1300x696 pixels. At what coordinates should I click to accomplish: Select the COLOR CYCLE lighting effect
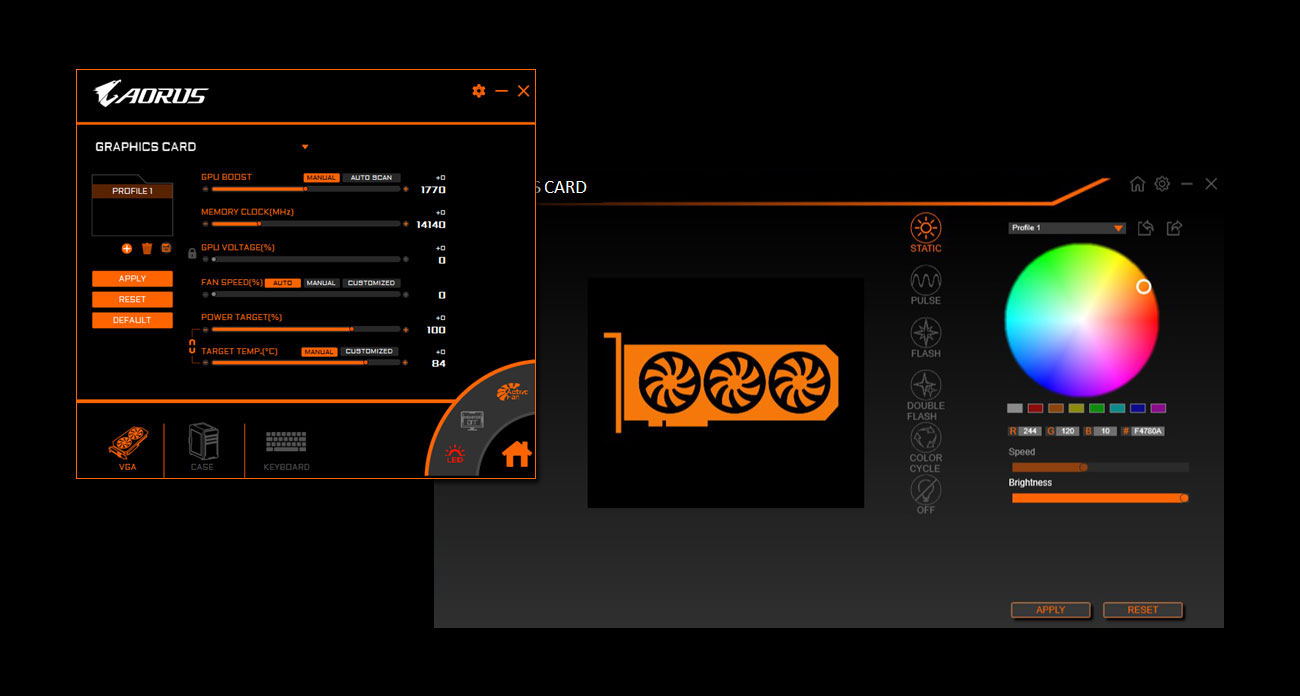point(925,448)
